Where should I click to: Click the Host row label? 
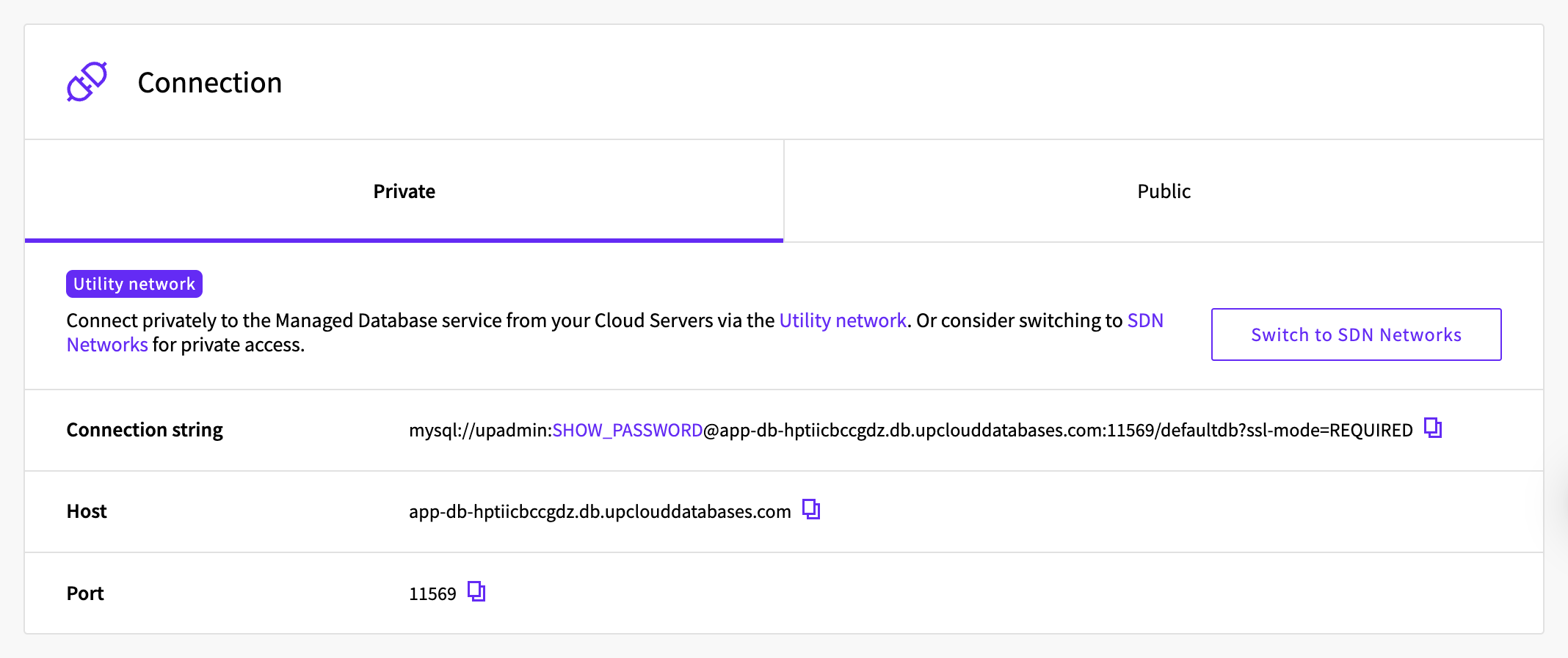[87, 511]
